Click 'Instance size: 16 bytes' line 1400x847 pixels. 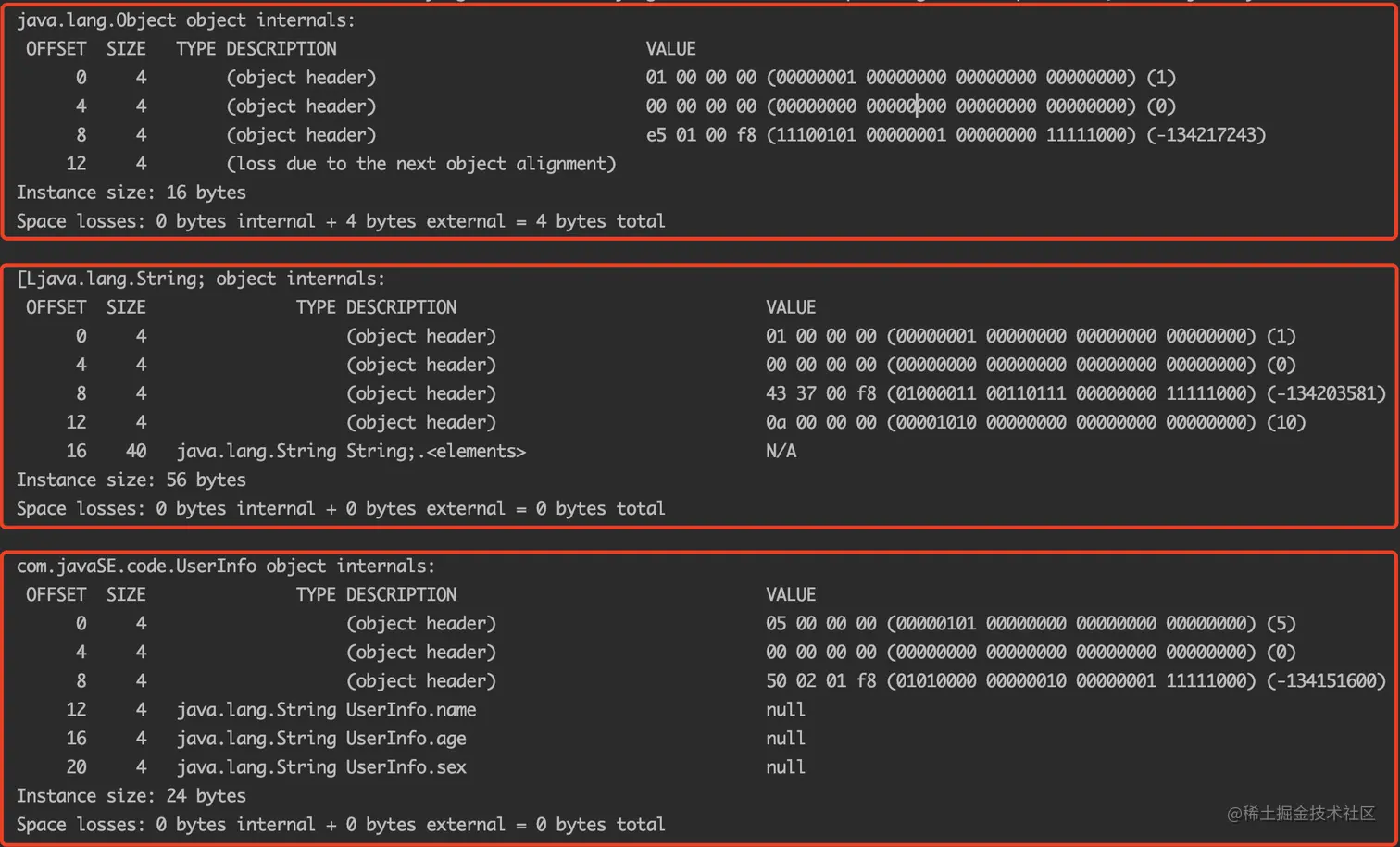tap(131, 193)
